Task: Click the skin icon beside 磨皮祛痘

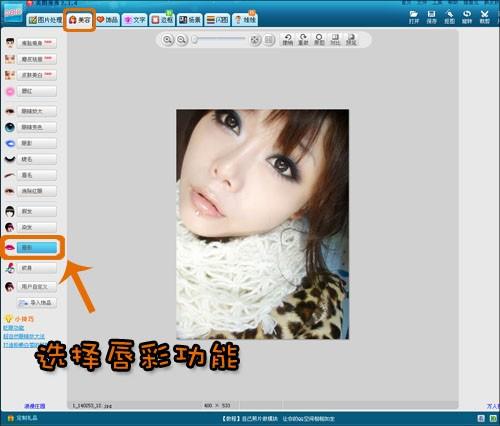Action: (10, 59)
